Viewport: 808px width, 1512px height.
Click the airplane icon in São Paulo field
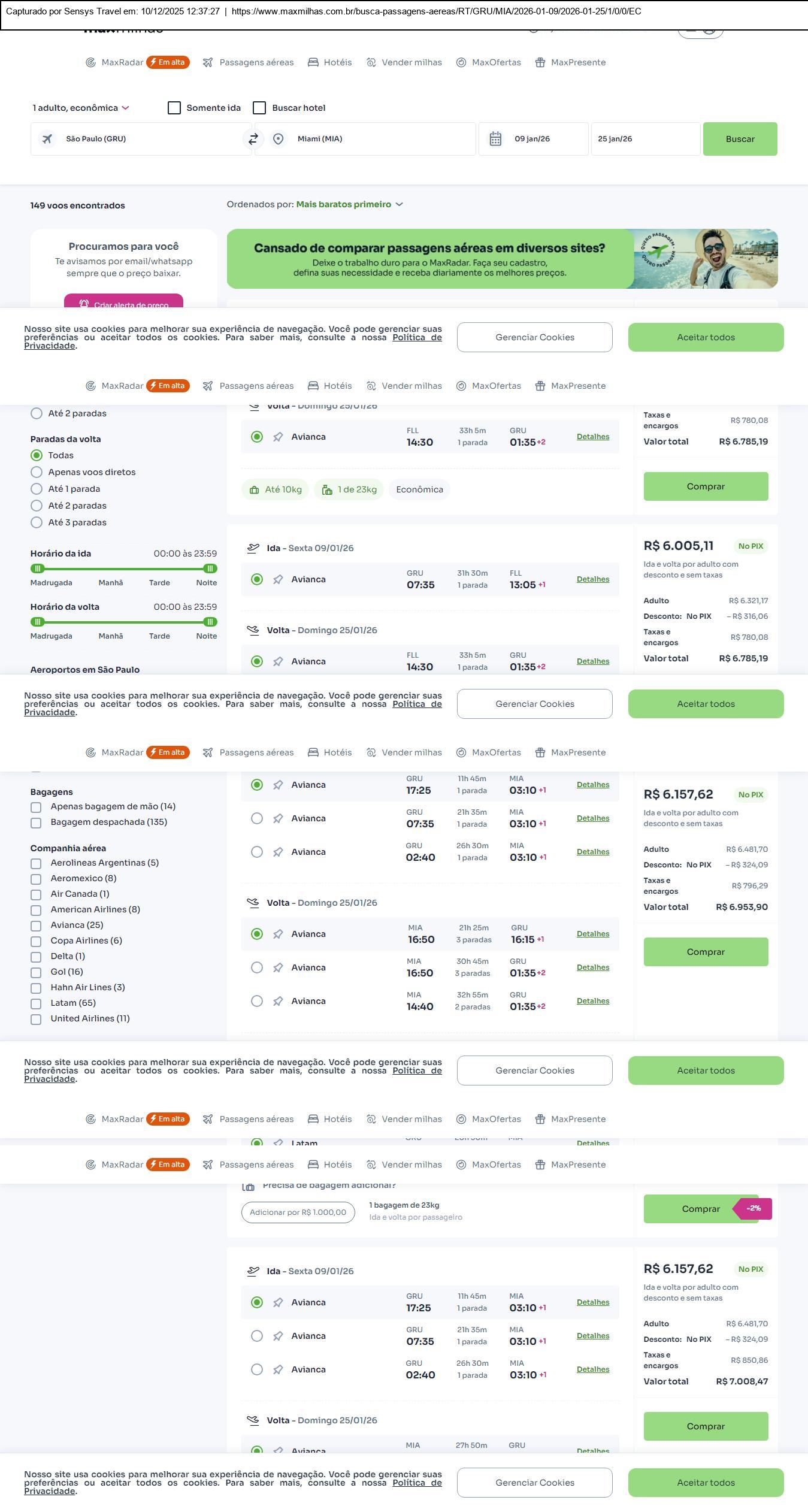pos(47,139)
